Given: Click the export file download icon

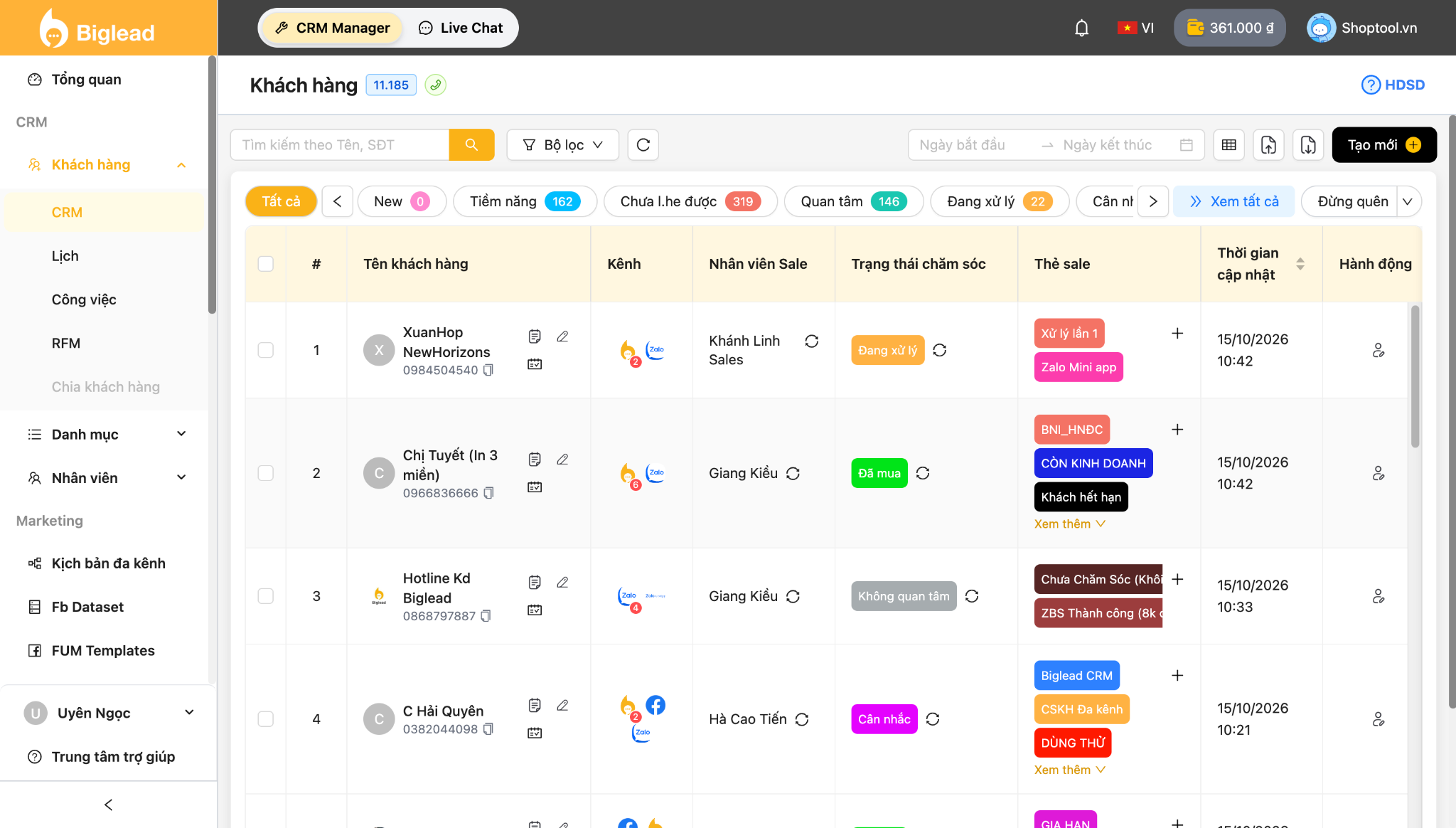Looking at the screenshot, I should pos(1308,144).
